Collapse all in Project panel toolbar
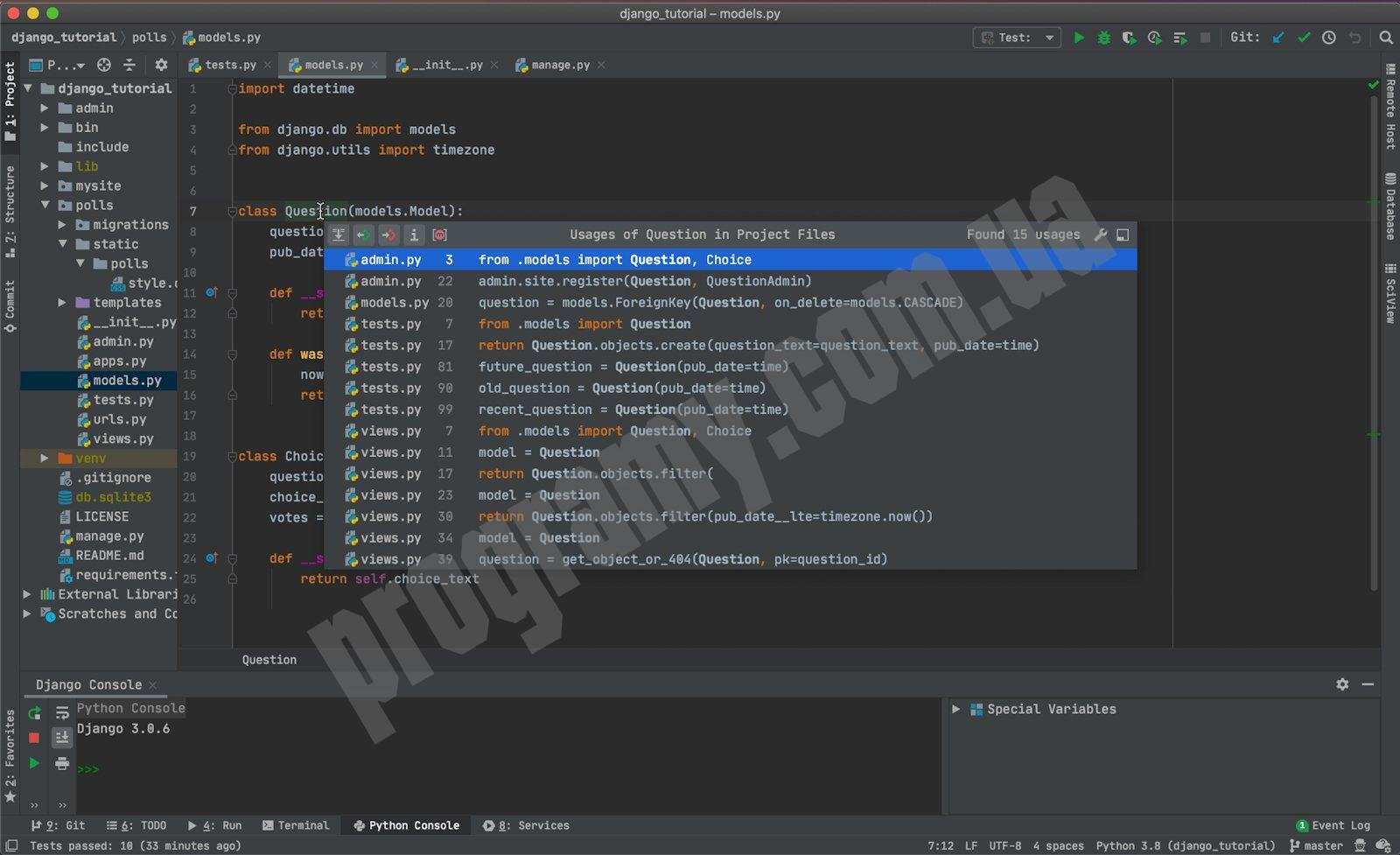 point(129,65)
